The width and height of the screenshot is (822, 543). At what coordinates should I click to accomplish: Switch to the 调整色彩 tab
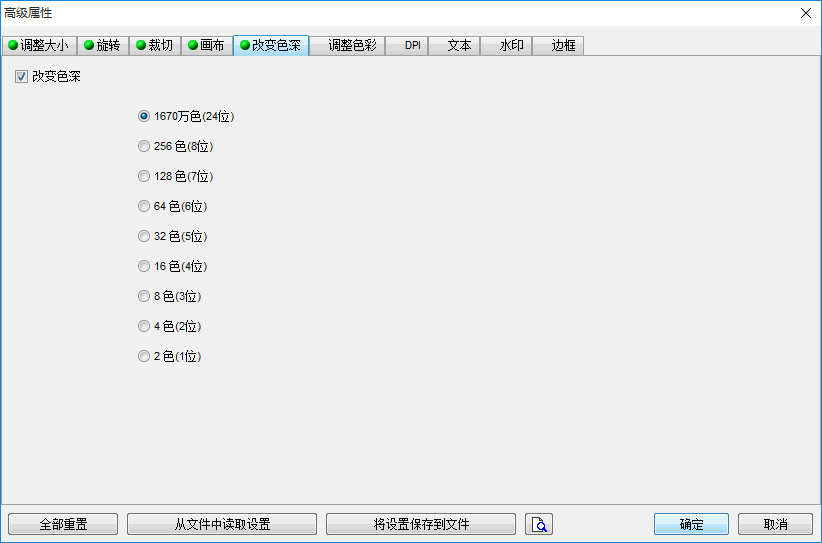[347, 46]
